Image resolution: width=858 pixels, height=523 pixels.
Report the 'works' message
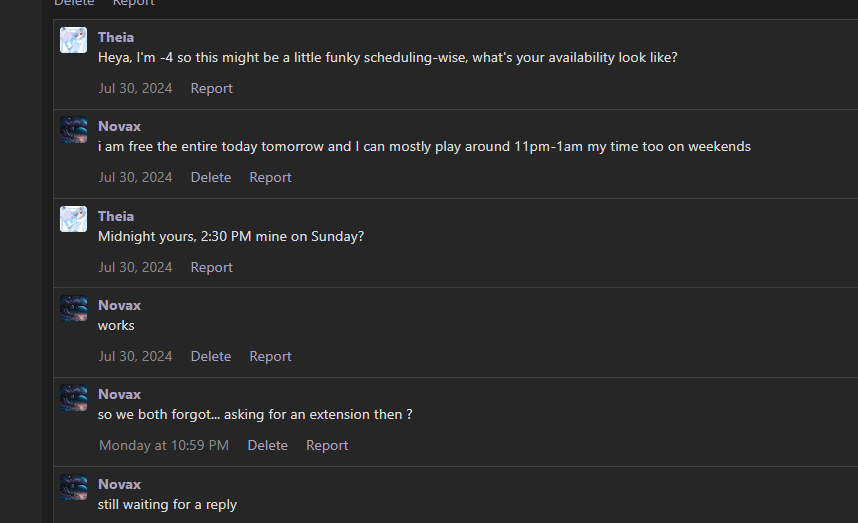pos(270,357)
